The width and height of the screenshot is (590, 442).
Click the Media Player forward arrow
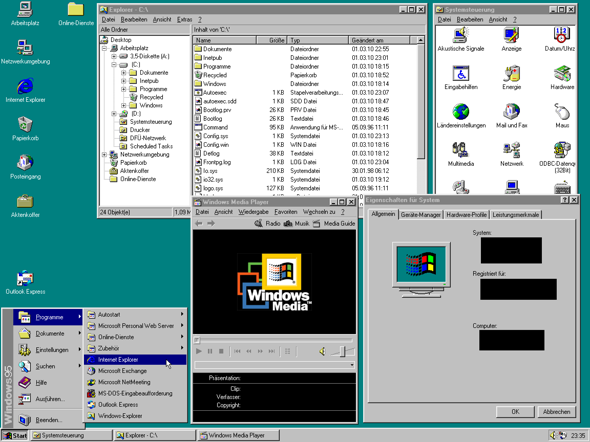pyautogui.click(x=211, y=223)
